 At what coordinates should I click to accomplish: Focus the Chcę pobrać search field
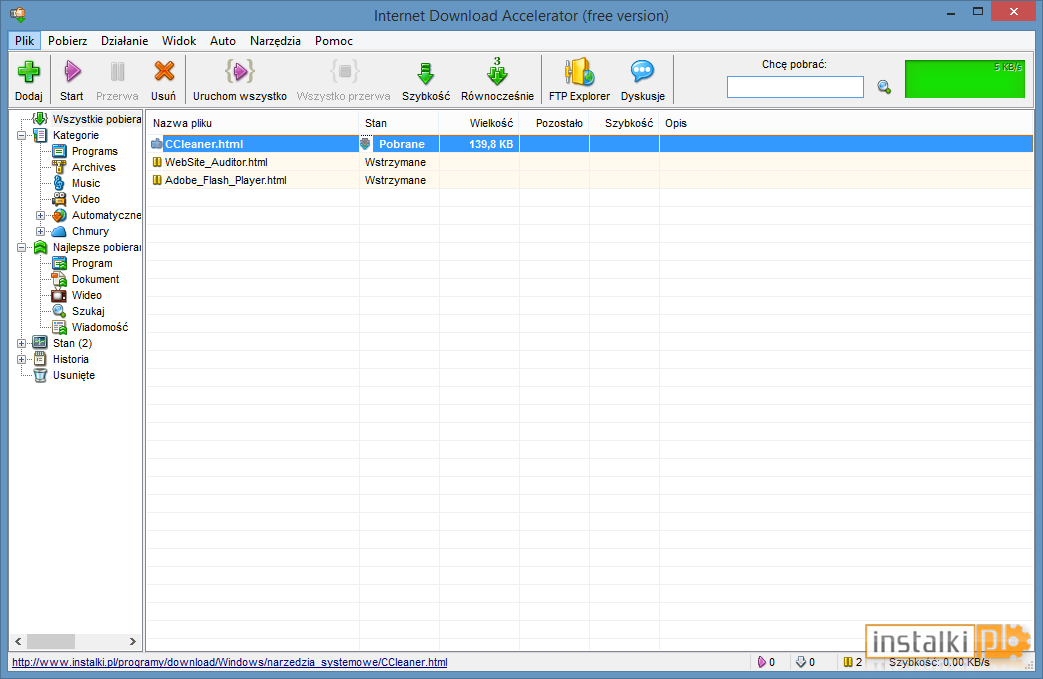[795, 87]
